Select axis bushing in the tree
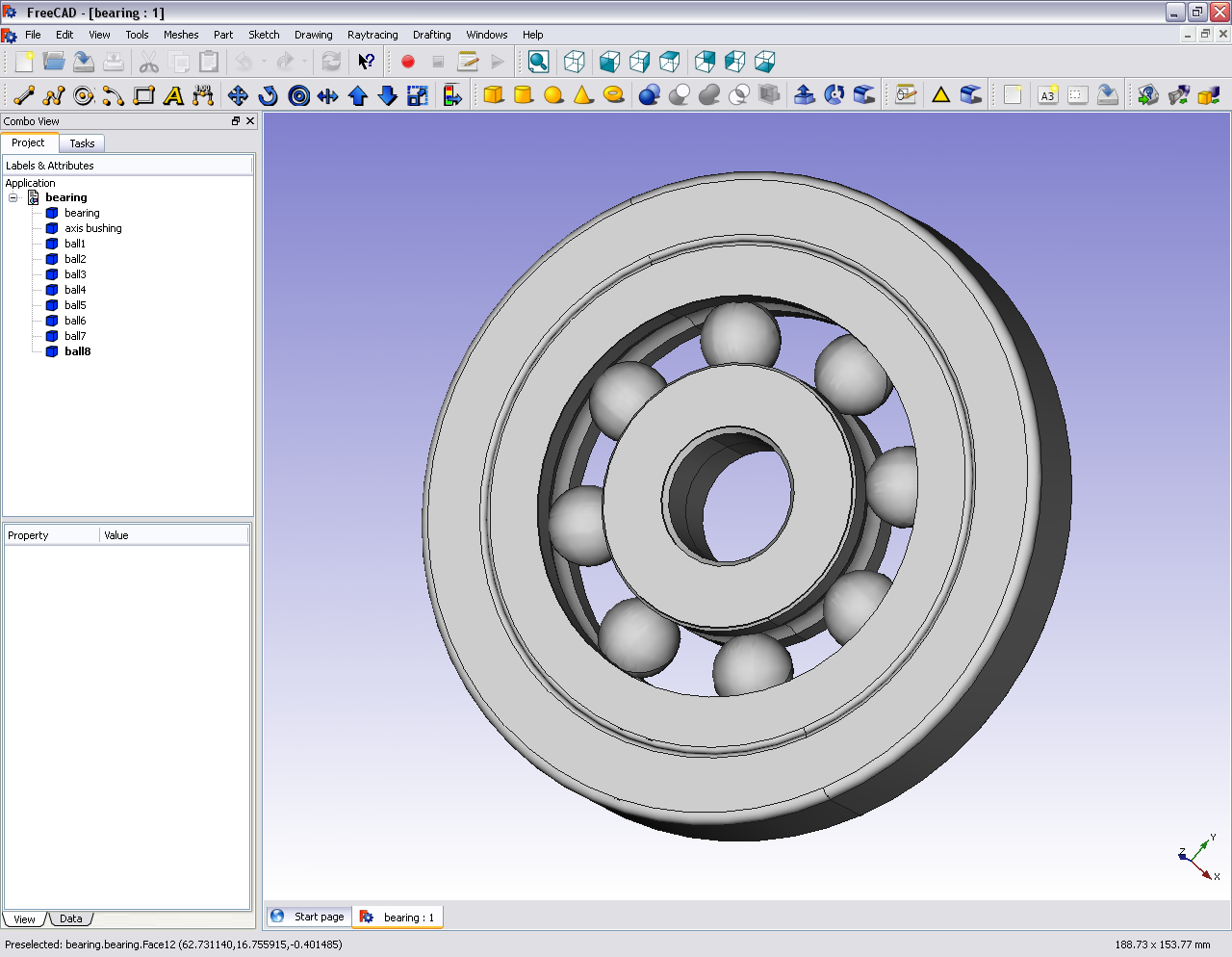The width and height of the screenshot is (1232, 957). (x=93, y=228)
